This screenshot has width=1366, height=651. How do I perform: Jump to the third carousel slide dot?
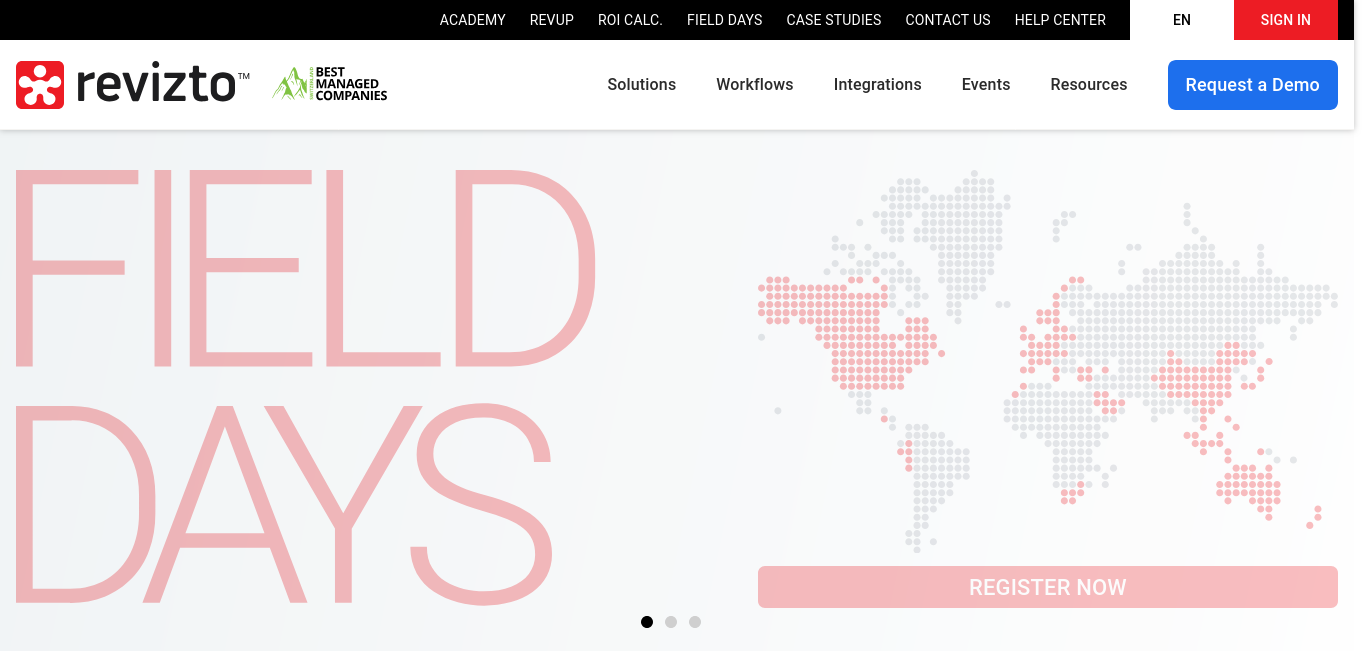point(695,622)
